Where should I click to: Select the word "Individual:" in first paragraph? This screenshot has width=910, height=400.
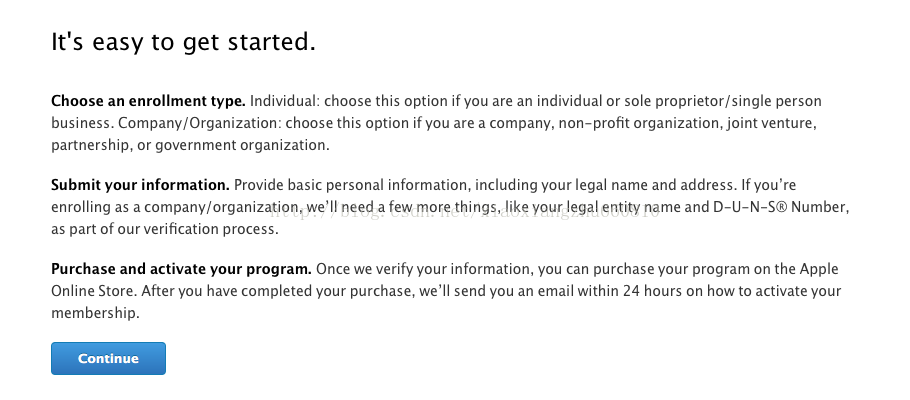point(285,101)
